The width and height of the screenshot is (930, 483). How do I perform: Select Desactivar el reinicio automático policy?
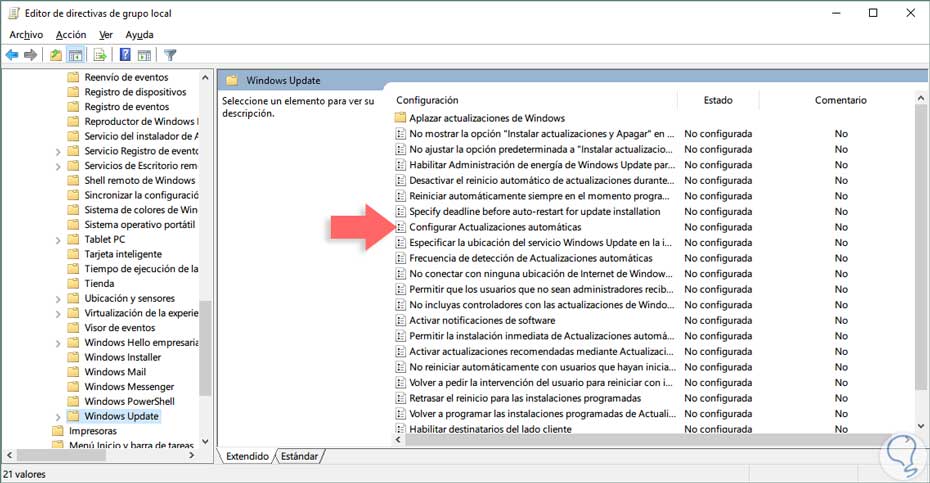(x=542, y=180)
